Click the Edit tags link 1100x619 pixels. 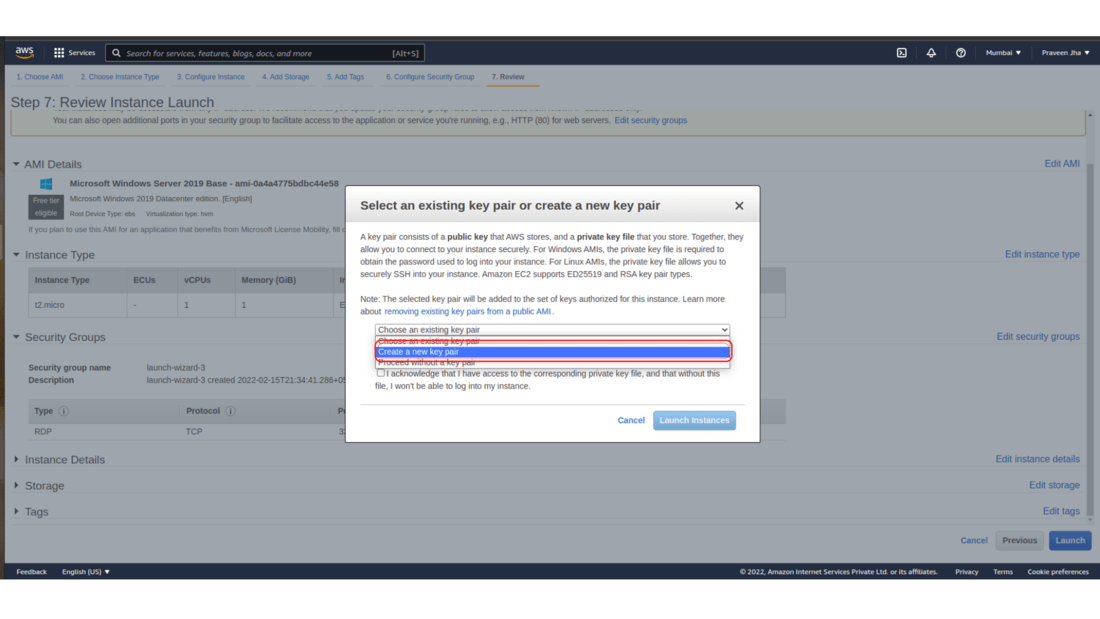pos(1061,511)
